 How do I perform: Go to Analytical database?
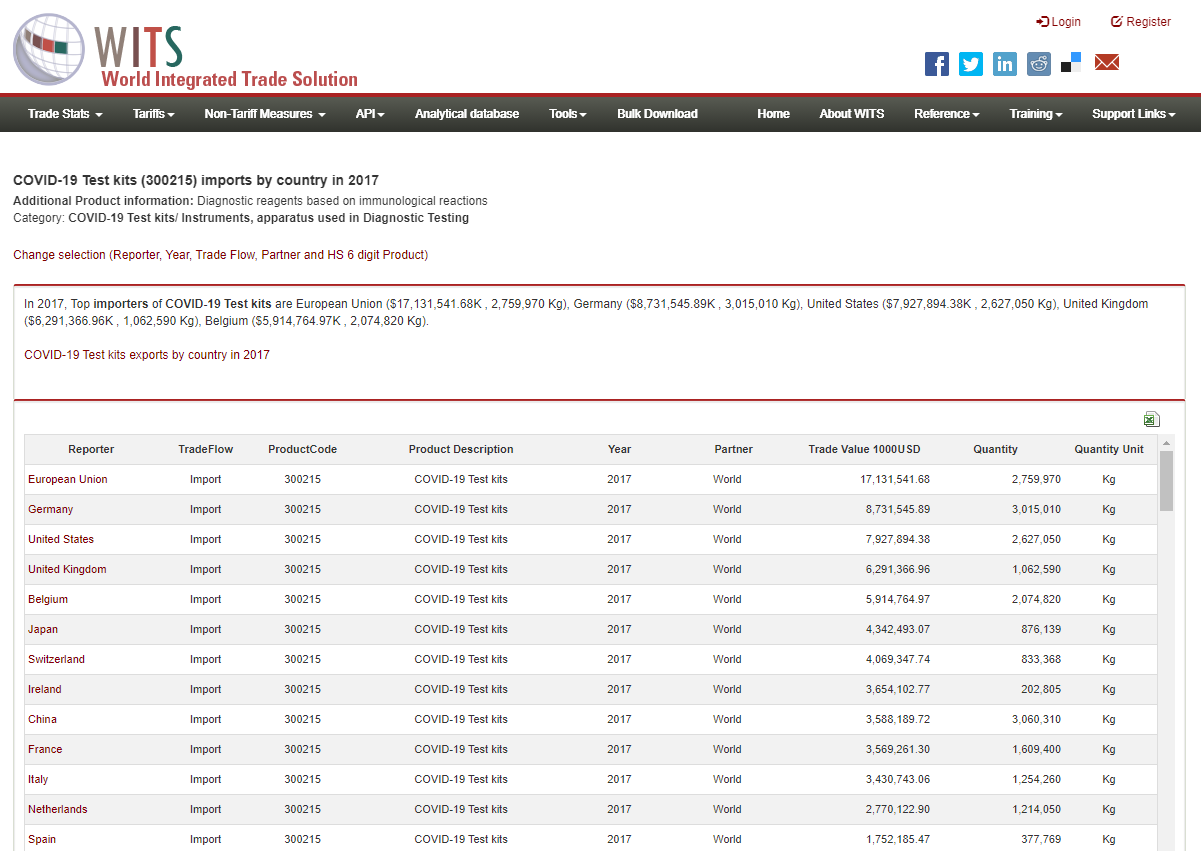pos(467,114)
